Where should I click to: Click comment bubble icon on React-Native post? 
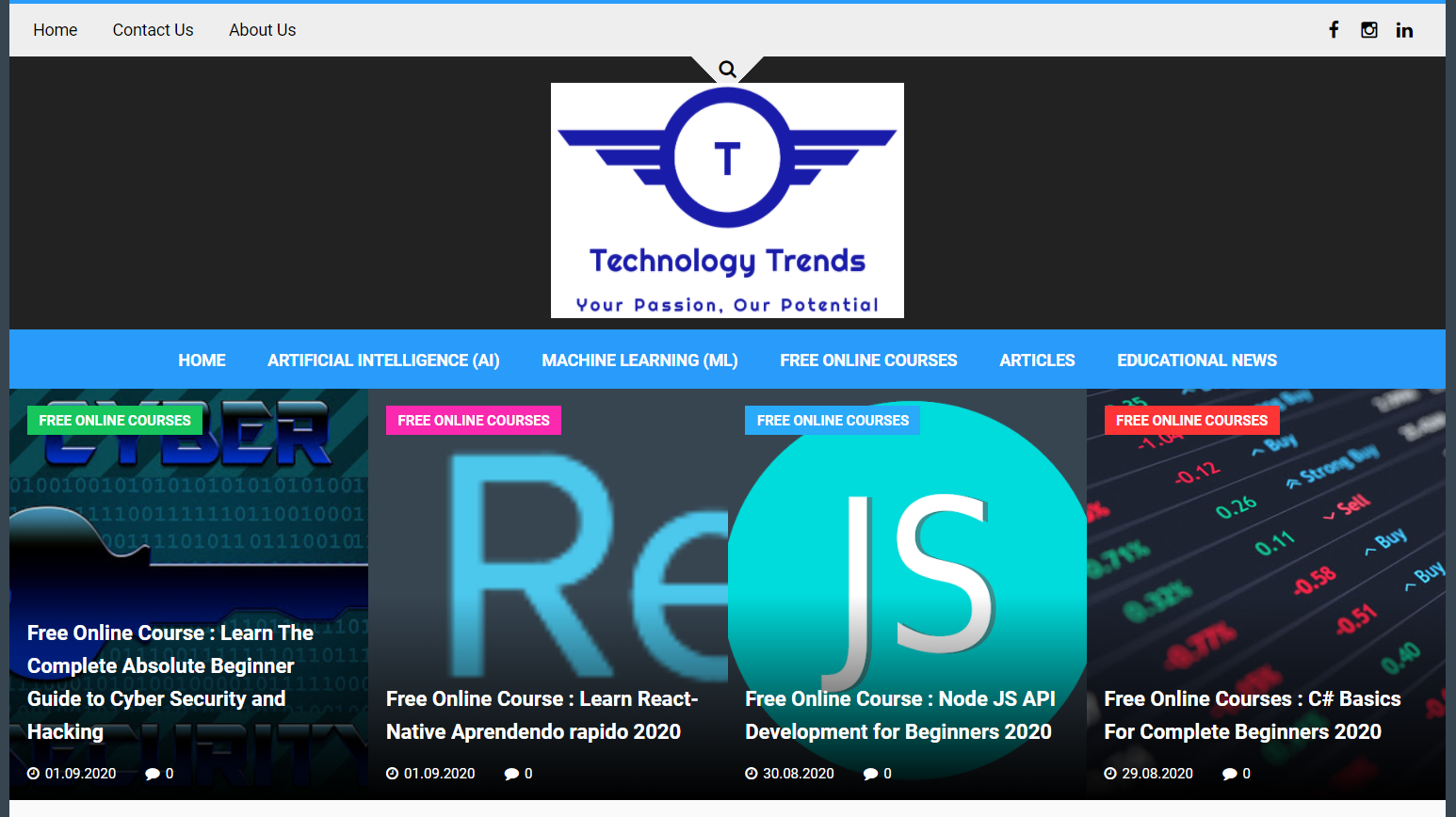pyautogui.click(x=511, y=774)
